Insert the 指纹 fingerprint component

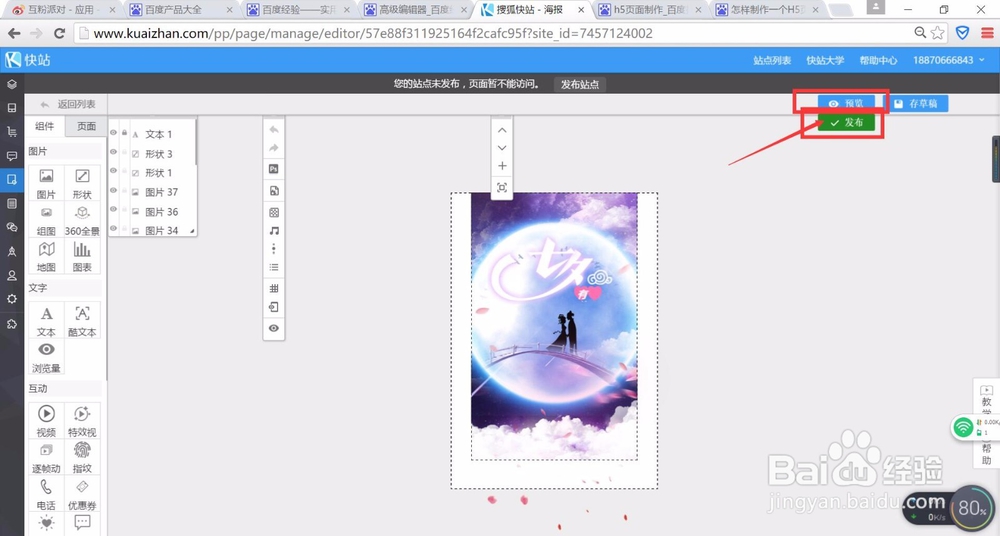[82, 457]
